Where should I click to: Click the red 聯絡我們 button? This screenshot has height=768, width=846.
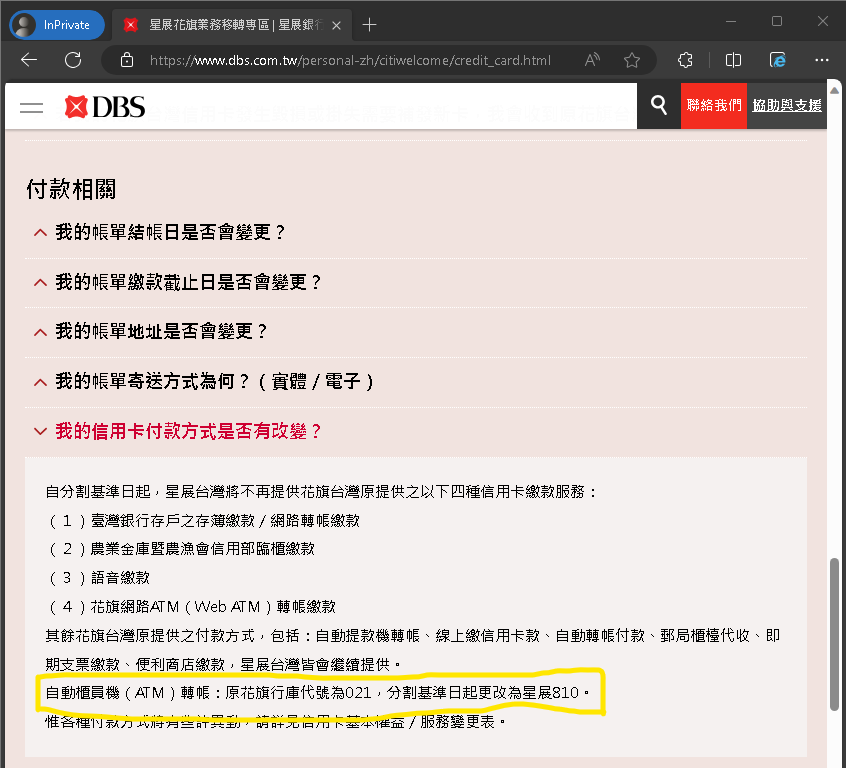pos(714,105)
